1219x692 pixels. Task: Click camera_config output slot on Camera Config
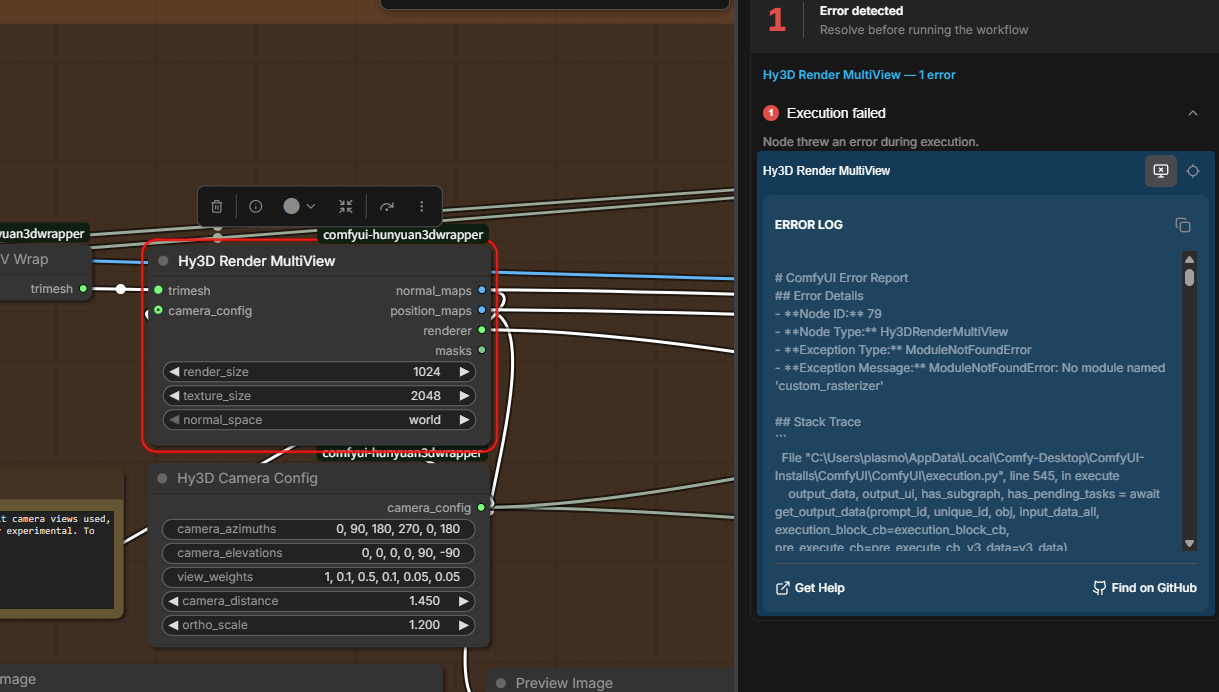pos(481,507)
